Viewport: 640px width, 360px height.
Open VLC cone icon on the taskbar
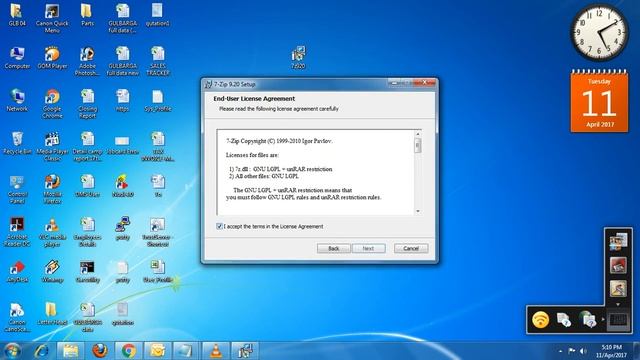(x=216, y=351)
